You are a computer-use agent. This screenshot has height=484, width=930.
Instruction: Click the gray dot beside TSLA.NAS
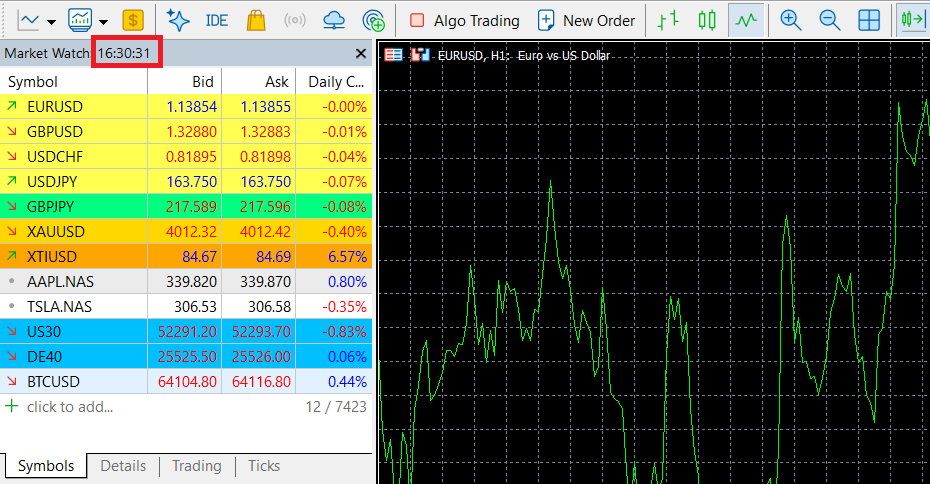(12, 306)
